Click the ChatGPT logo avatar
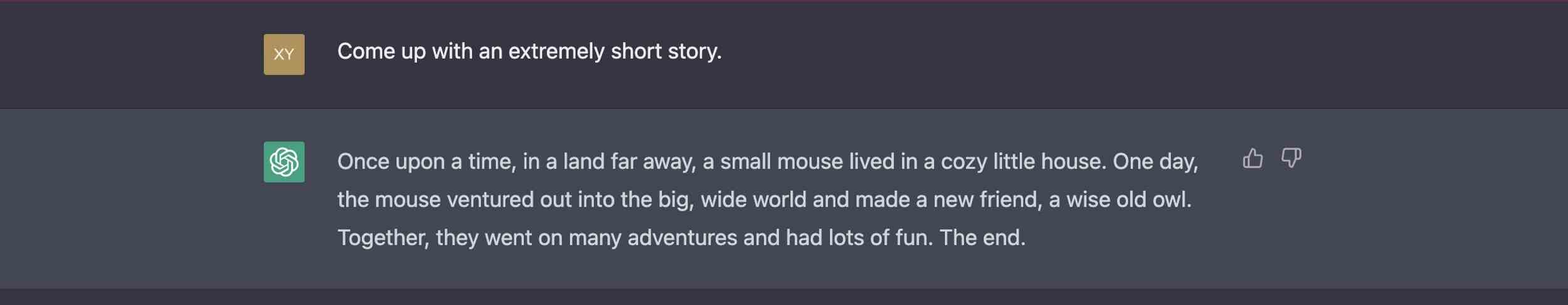Screen dimensions: 1568x305 click(x=283, y=162)
